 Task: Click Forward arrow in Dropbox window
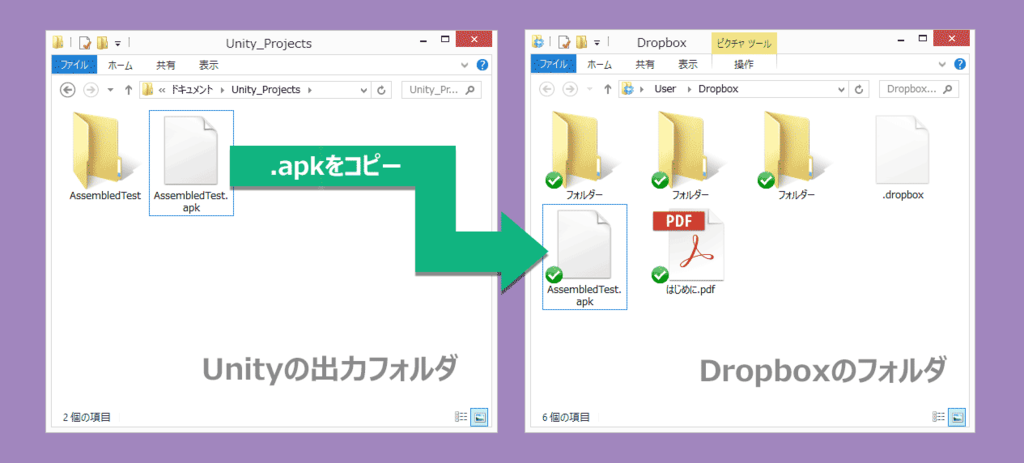click(x=569, y=89)
